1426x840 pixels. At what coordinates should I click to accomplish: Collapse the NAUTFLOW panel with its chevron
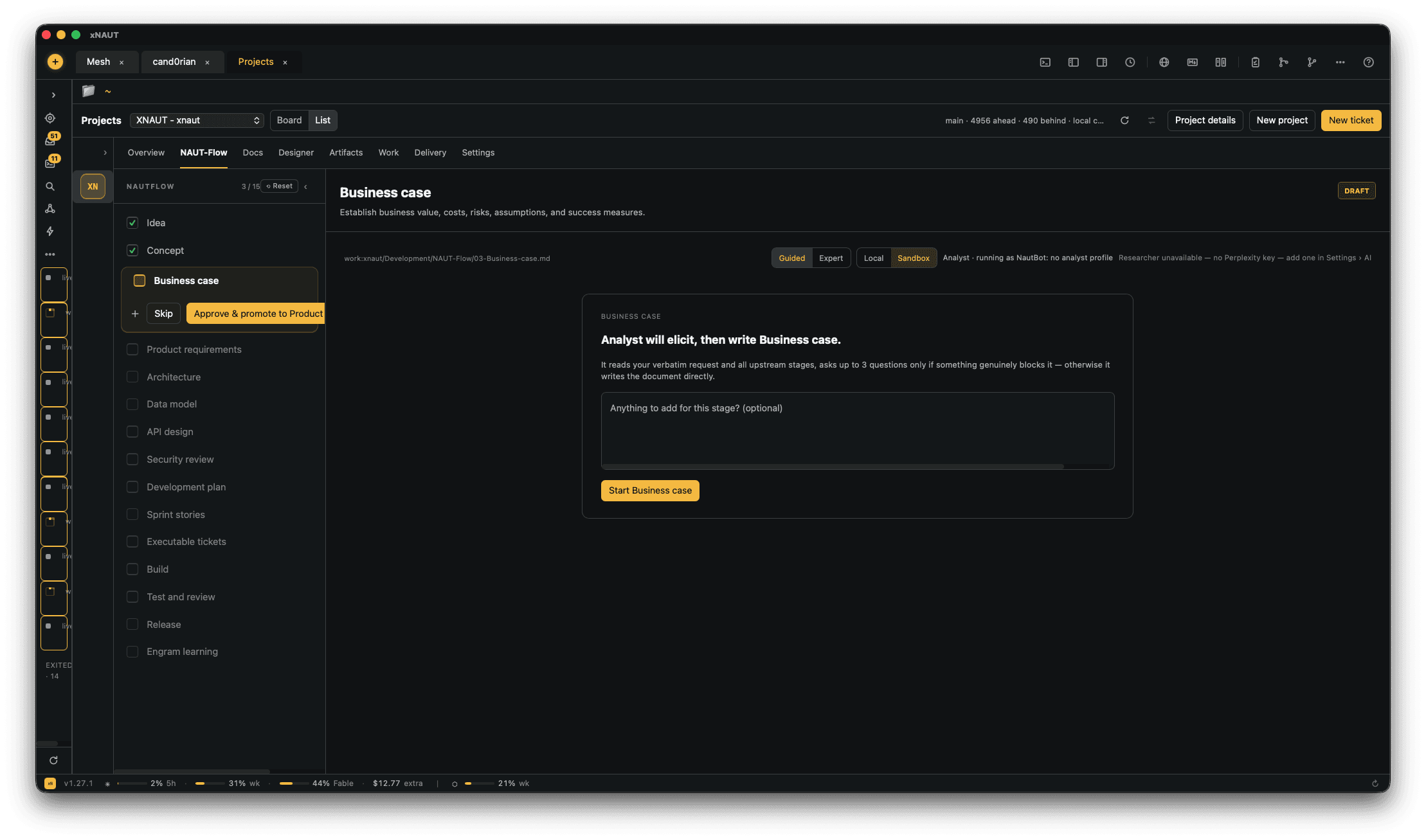click(306, 186)
